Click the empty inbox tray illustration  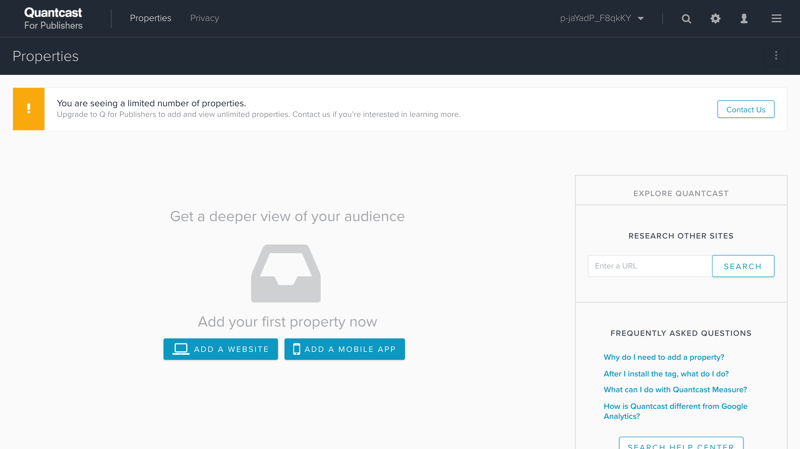(x=286, y=273)
